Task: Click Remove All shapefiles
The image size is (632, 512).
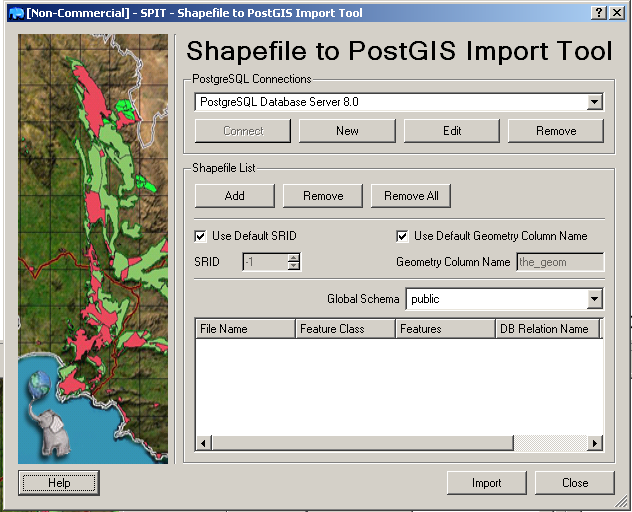Action: click(x=411, y=196)
